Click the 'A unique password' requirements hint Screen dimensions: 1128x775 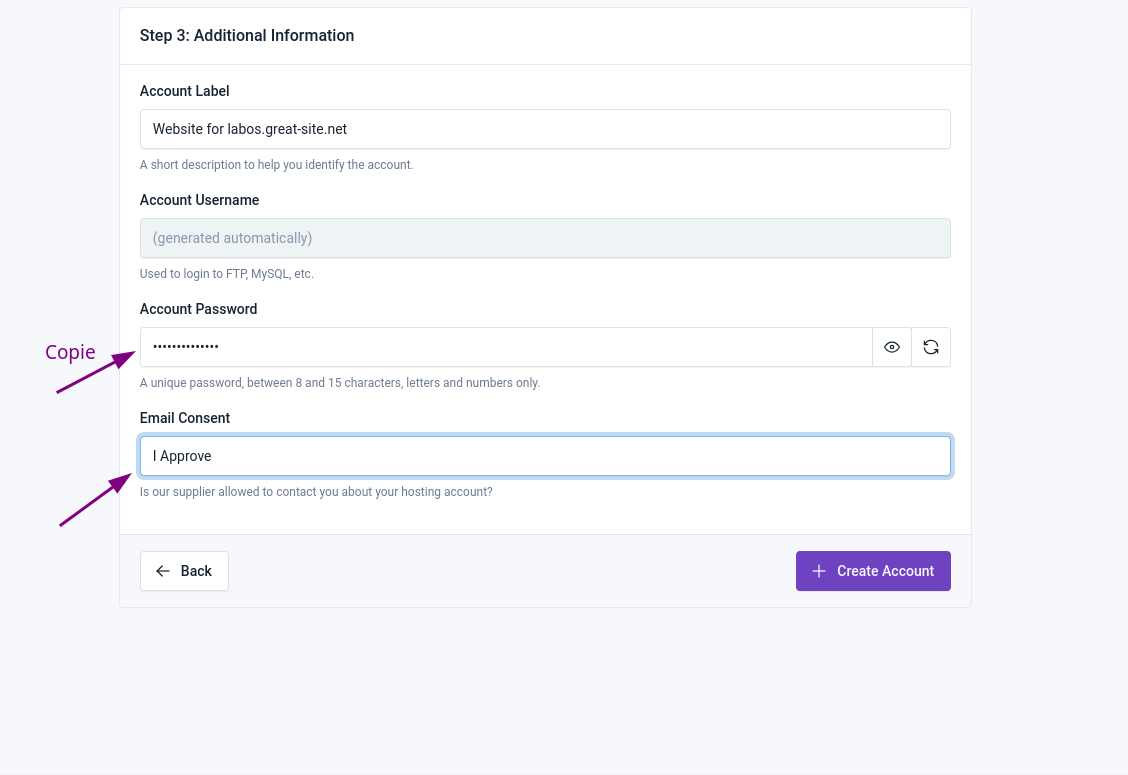339,383
